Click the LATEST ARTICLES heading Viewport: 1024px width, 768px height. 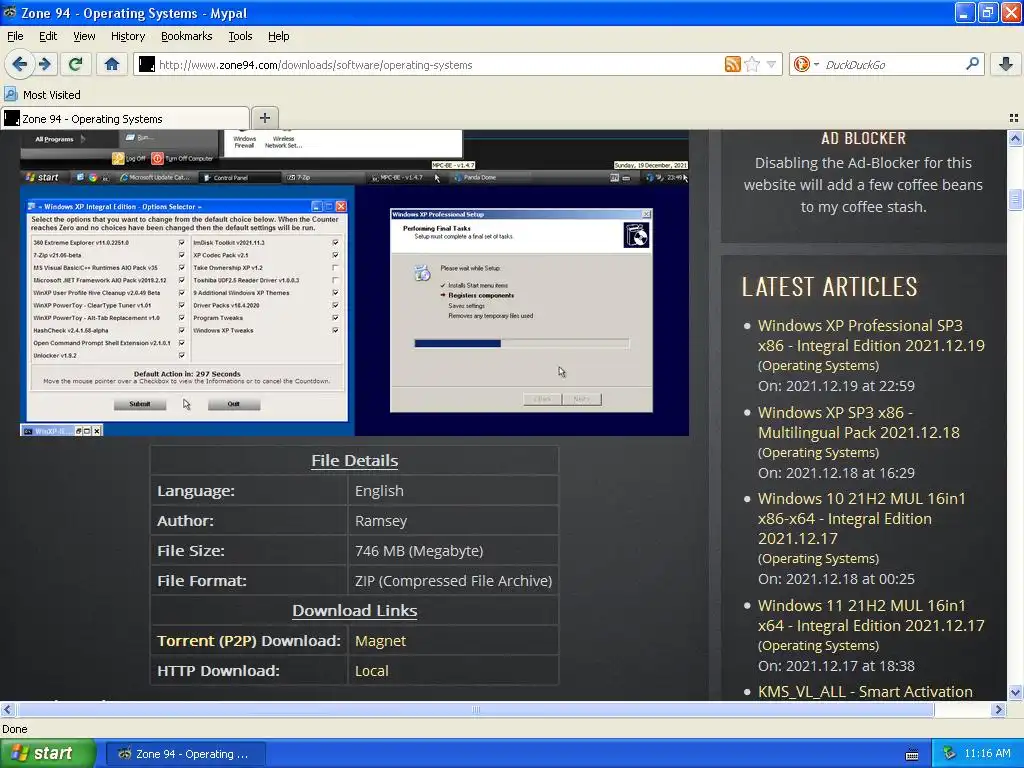point(829,287)
